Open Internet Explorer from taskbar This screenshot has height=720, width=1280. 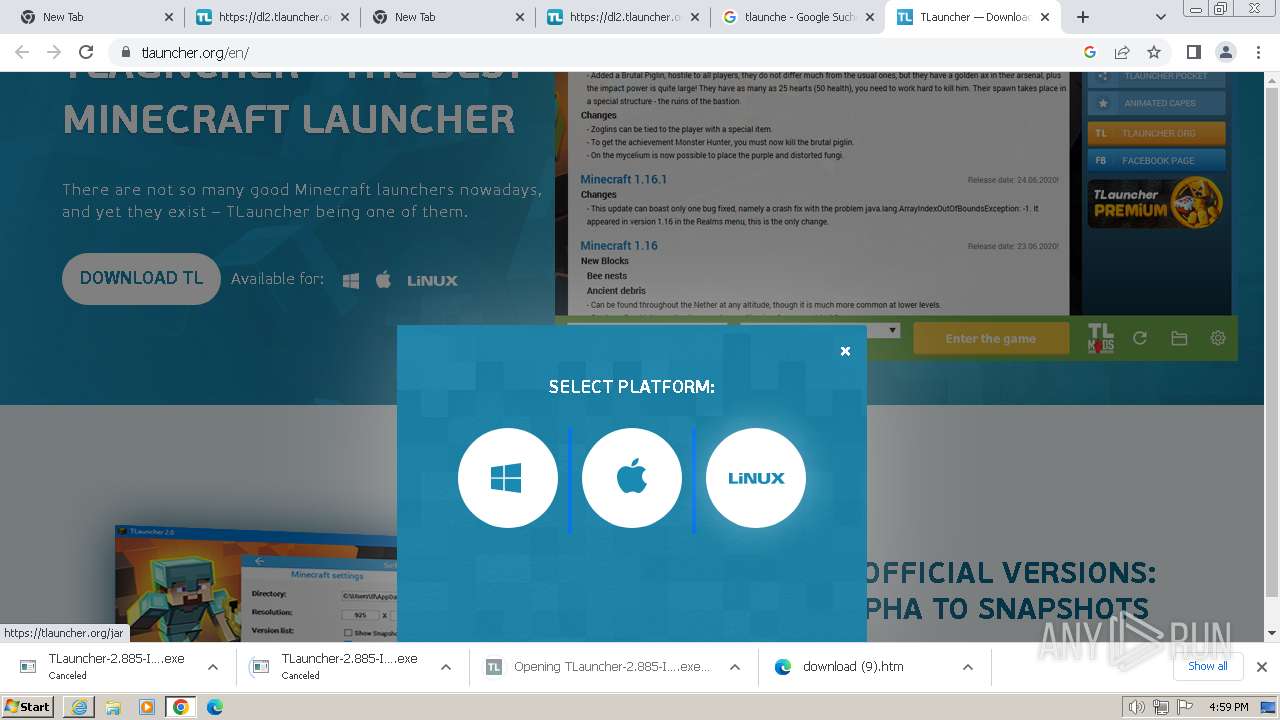(79, 707)
